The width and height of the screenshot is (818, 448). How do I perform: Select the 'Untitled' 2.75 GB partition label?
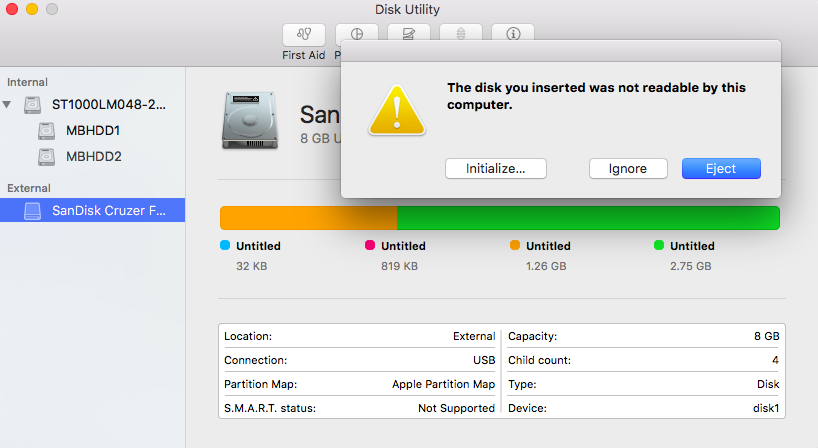(692, 246)
